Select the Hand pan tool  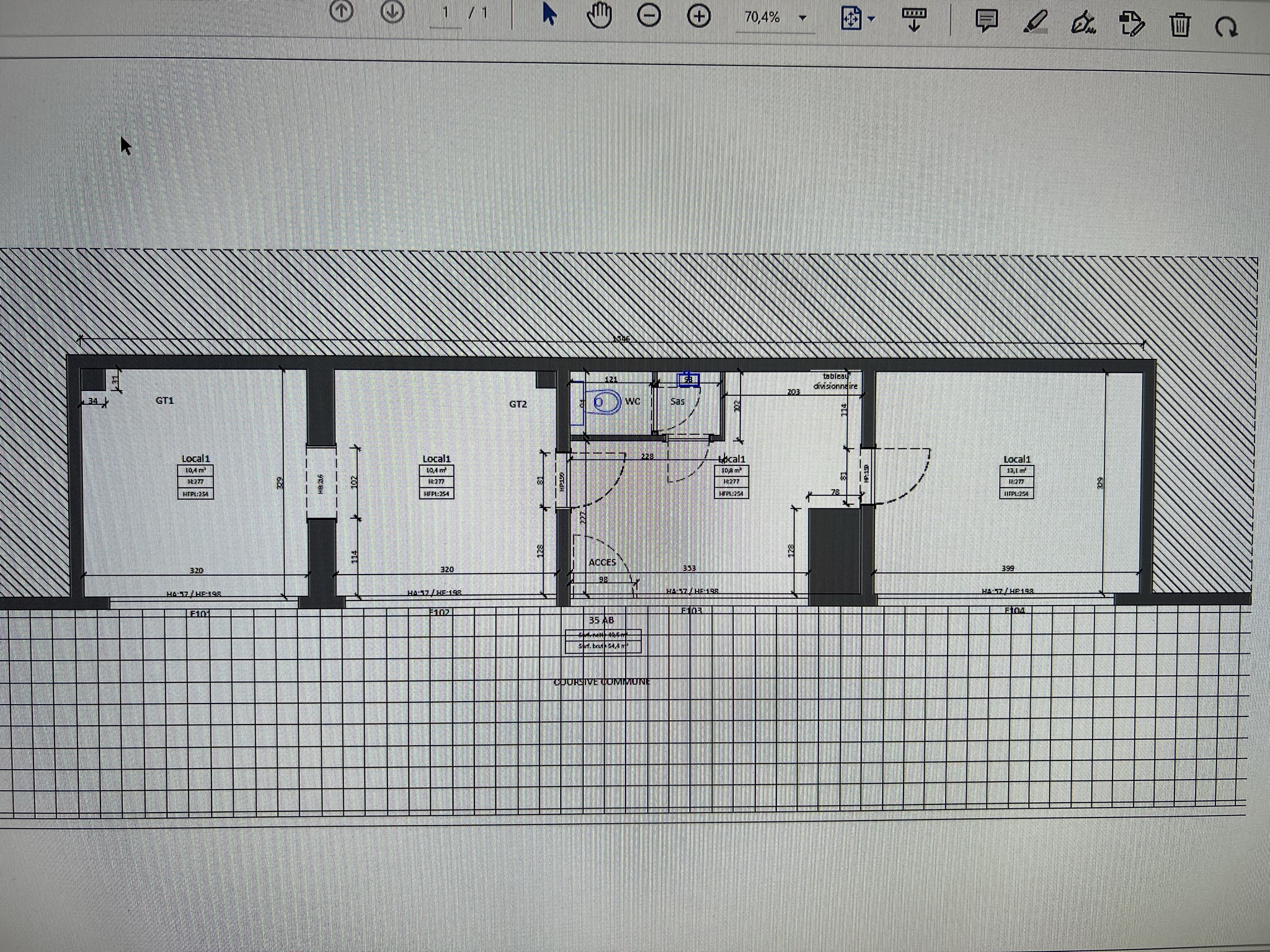pos(599,16)
